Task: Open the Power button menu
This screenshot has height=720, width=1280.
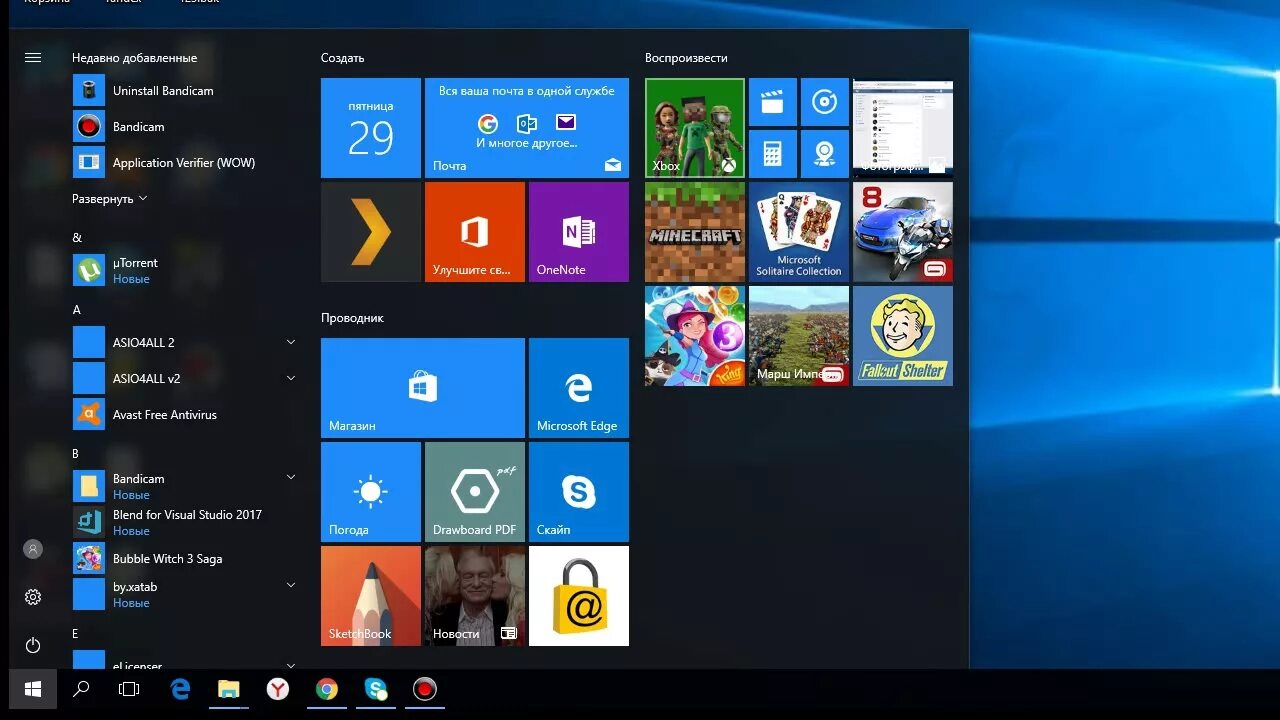Action: coord(33,646)
